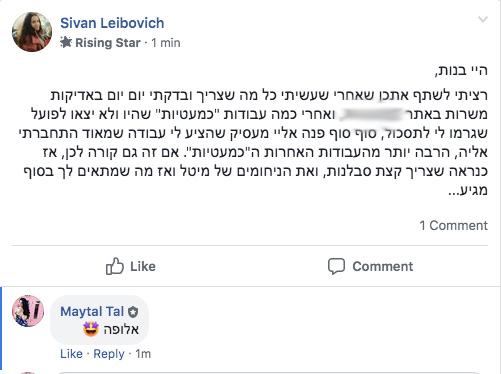Click the Rising Star badge icon
This screenshot has height=374, width=501.
pos(66,42)
